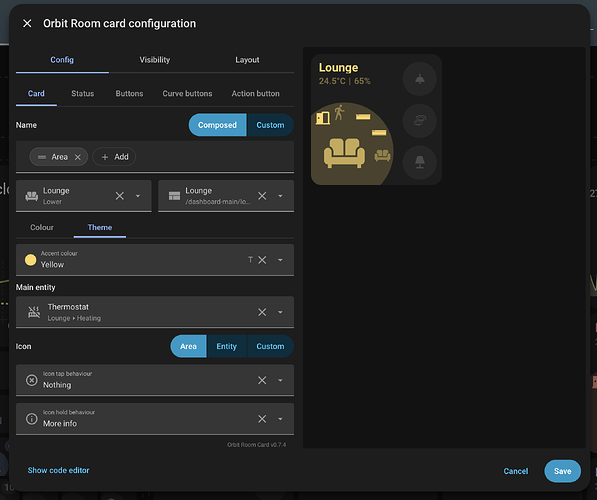The height and width of the screenshot is (500, 597).
Task: Click the Lounge Lower area field
Action: coord(84,196)
